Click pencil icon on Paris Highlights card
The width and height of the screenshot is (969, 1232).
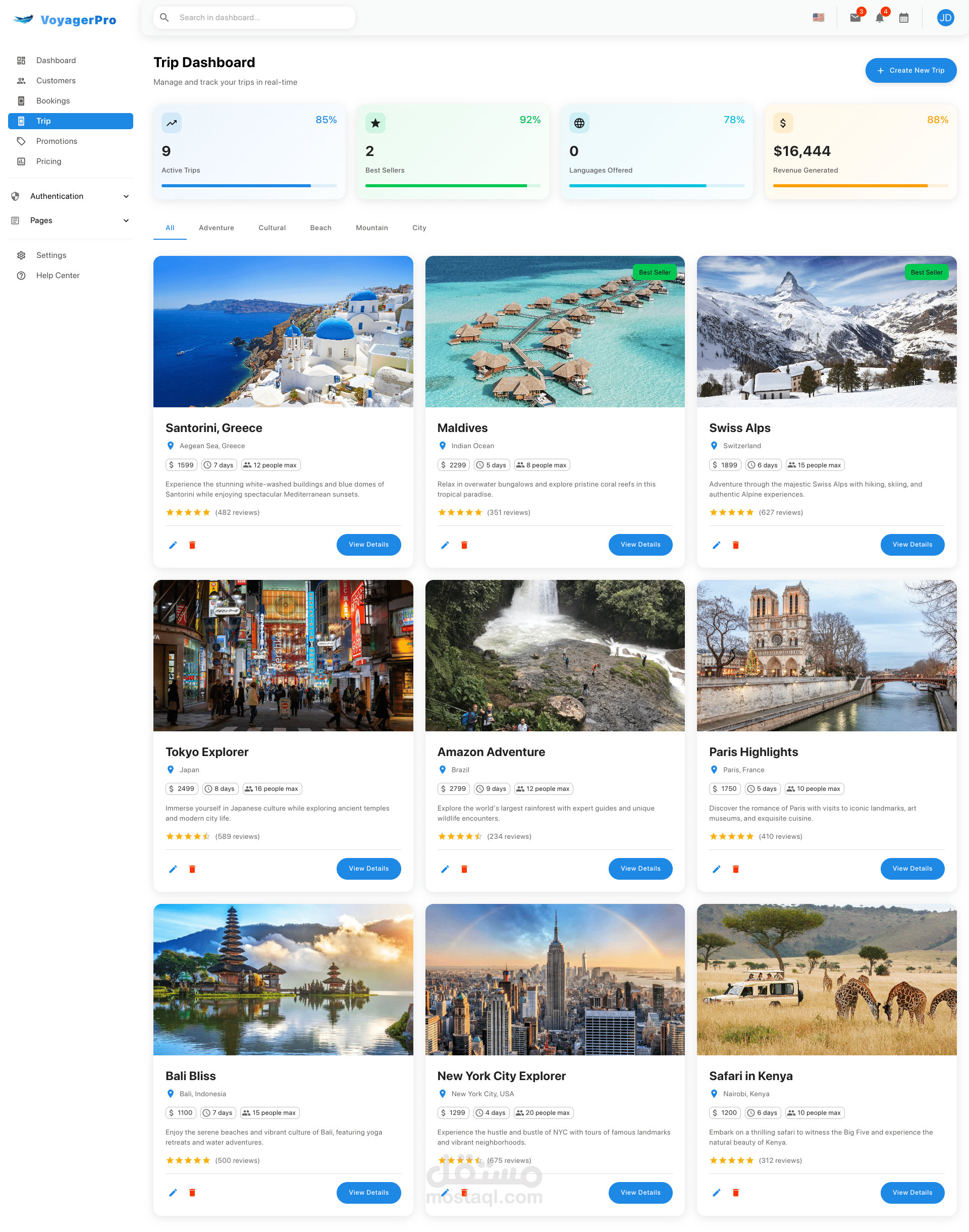(x=717, y=869)
